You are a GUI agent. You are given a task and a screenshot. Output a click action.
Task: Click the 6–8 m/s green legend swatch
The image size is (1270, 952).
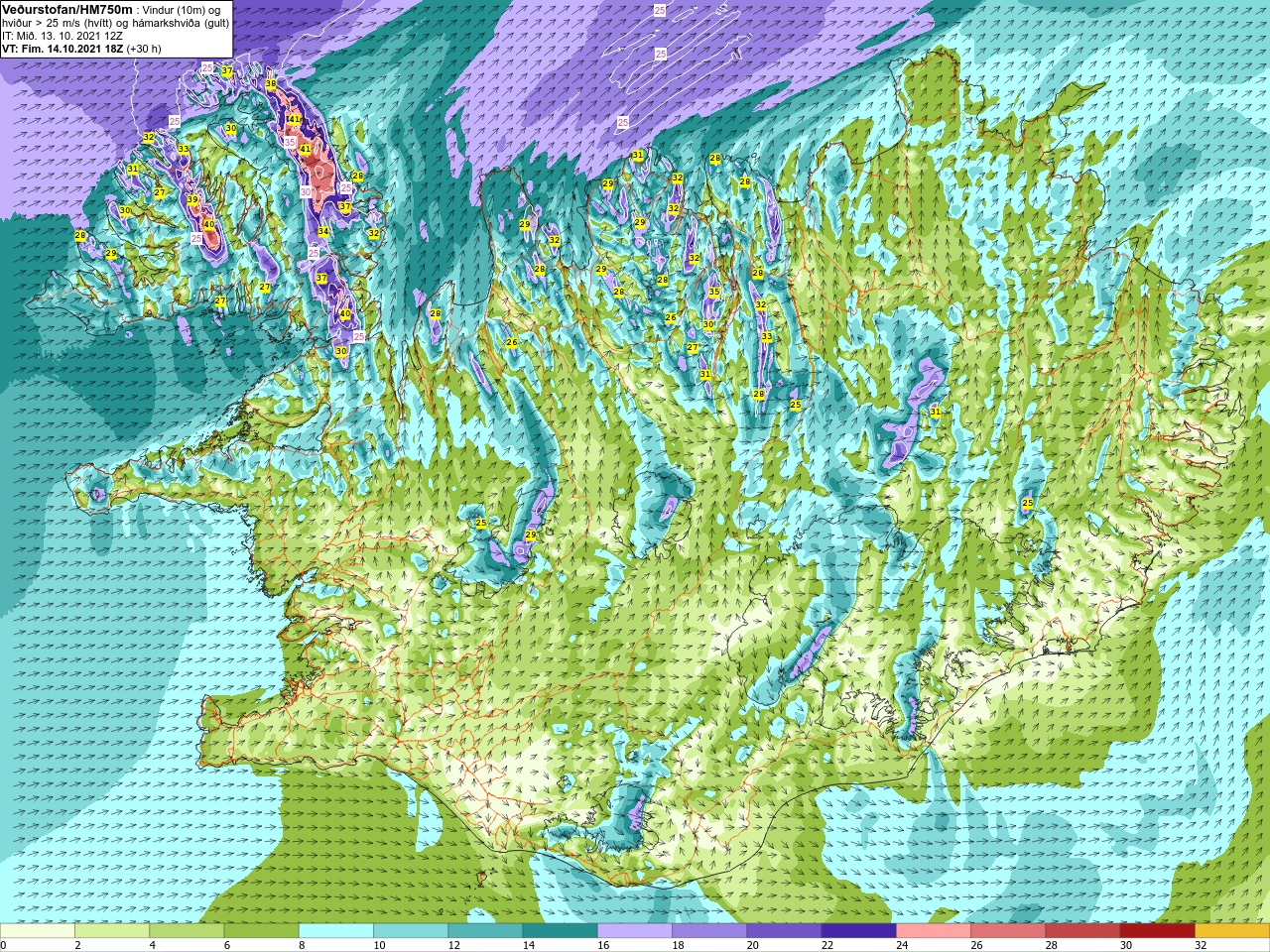(x=262, y=931)
